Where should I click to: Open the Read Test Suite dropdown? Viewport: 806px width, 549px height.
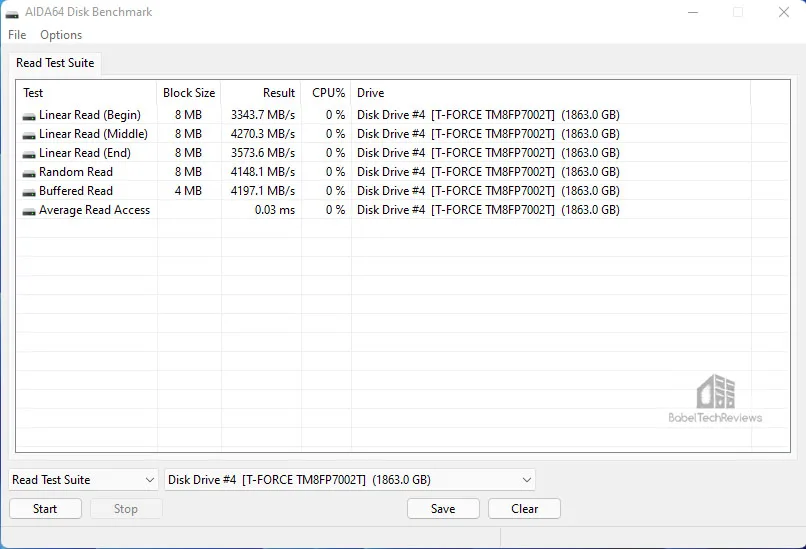tap(84, 480)
